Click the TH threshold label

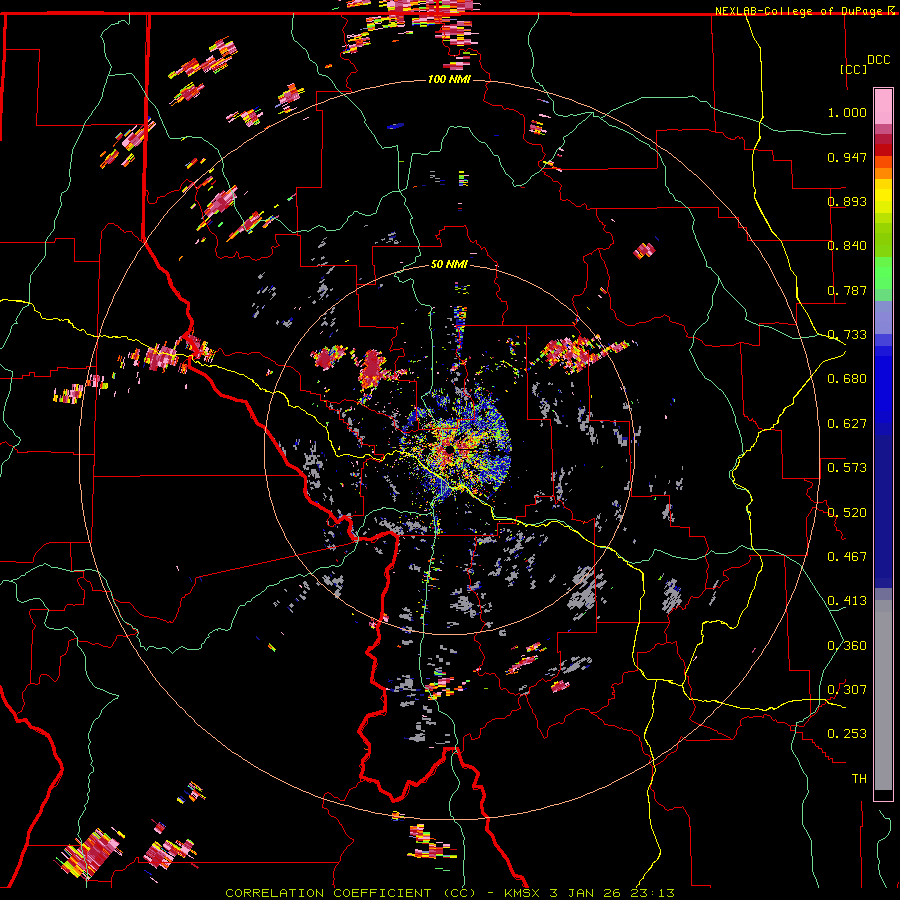tap(859, 778)
